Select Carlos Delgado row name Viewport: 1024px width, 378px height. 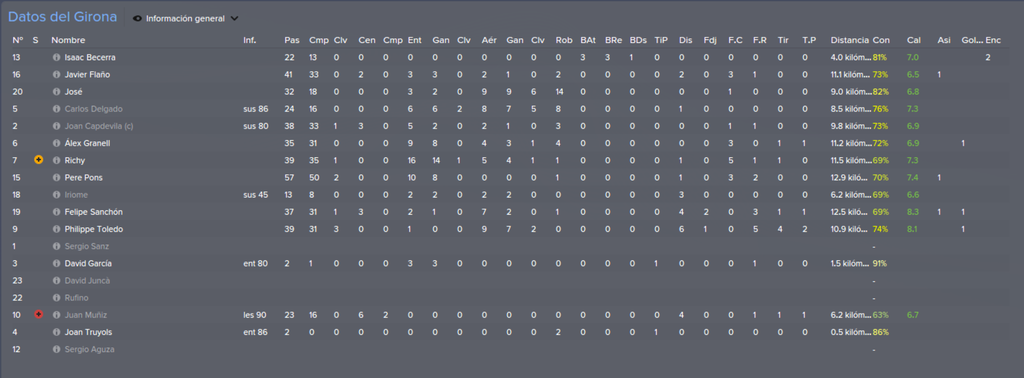pyautogui.click(x=93, y=109)
